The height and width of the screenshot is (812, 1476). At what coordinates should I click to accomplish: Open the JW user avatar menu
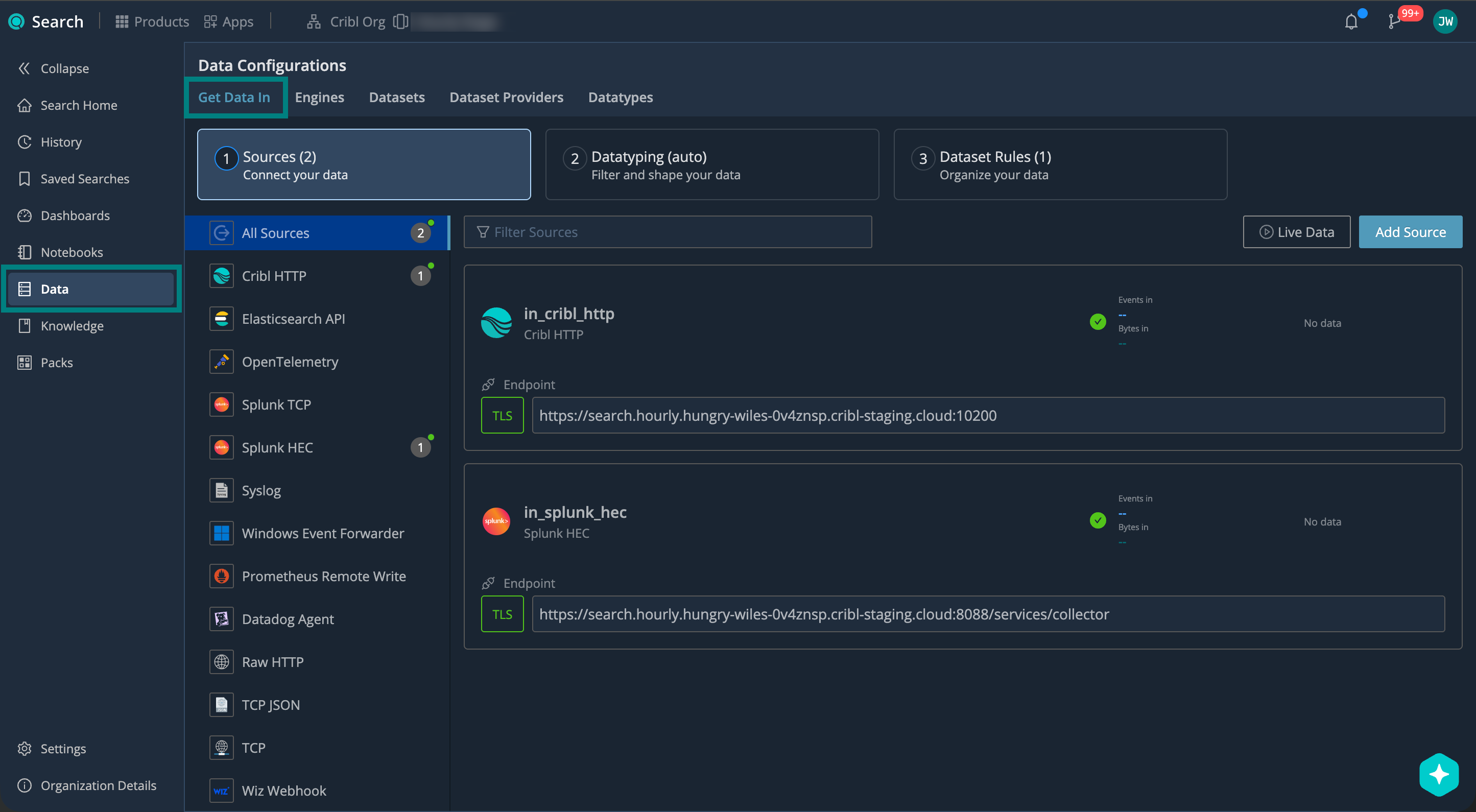(1444, 22)
